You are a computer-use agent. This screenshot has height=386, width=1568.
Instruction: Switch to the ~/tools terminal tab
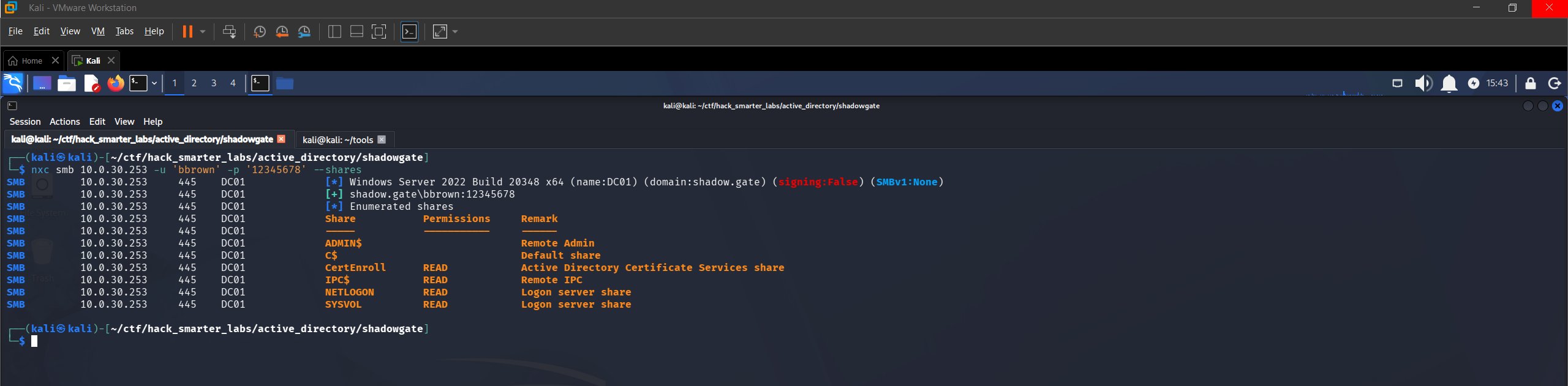[338, 139]
